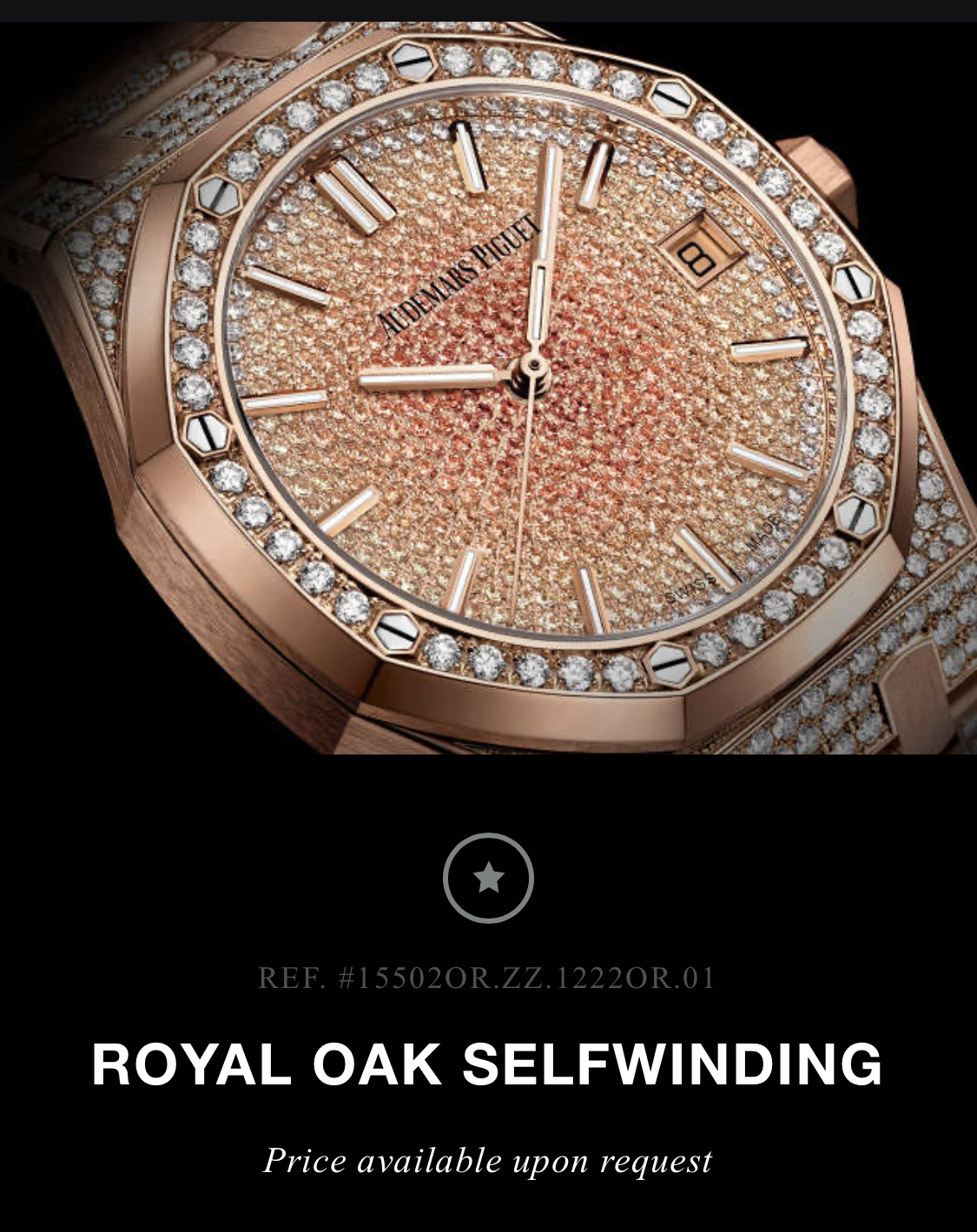977x1232 pixels.
Task: Open the Royal Oak Selfwinding title
Action: [487, 1064]
